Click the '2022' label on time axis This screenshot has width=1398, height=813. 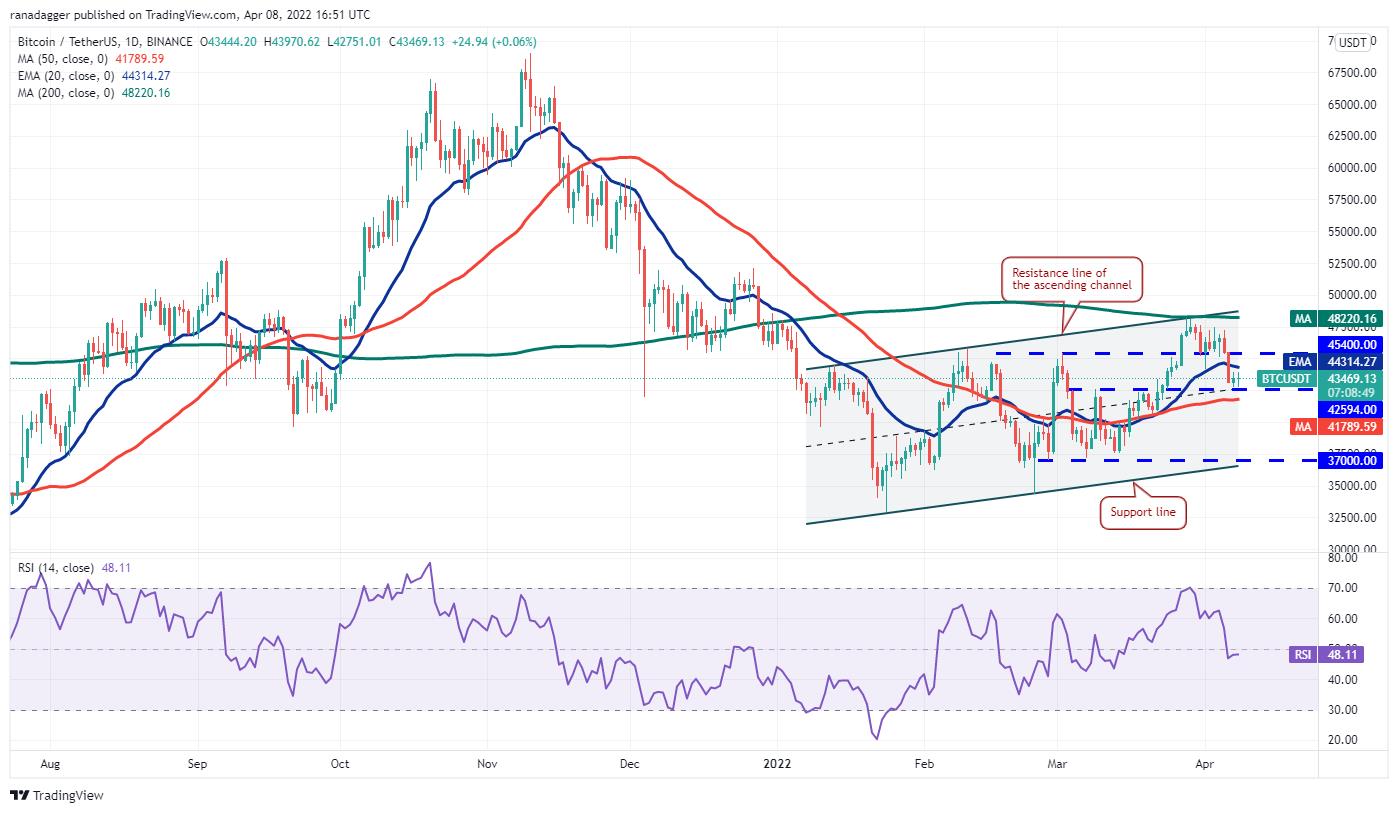pyautogui.click(x=777, y=763)
